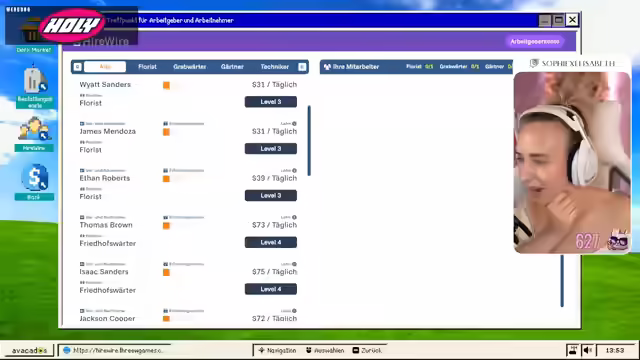Click Level 4 button for Thomas Brown
The height and width of the screenshot is (360, 640).
(x=271, y=242)
